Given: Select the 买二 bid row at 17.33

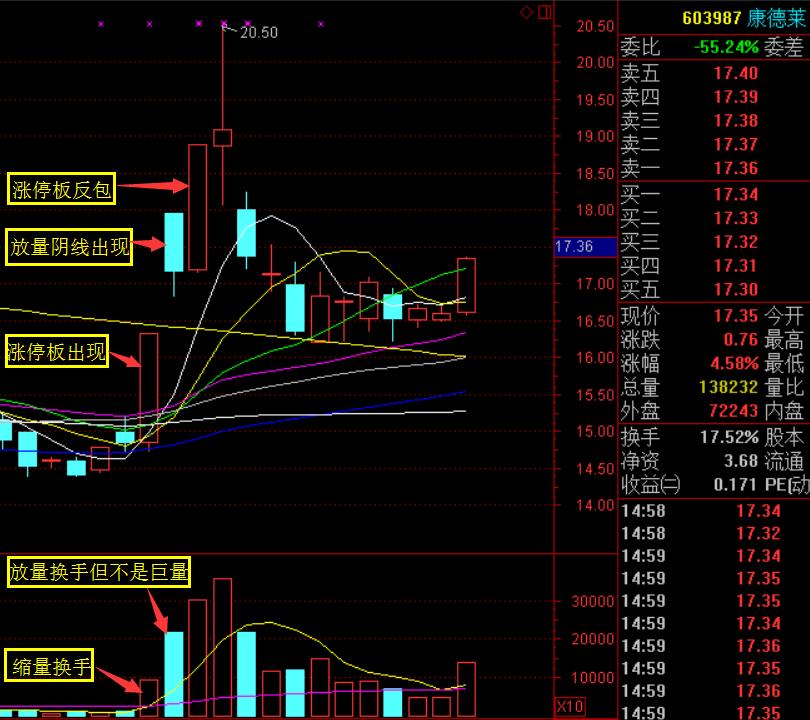Looking at the screenshot, I should tap(714, 218).
